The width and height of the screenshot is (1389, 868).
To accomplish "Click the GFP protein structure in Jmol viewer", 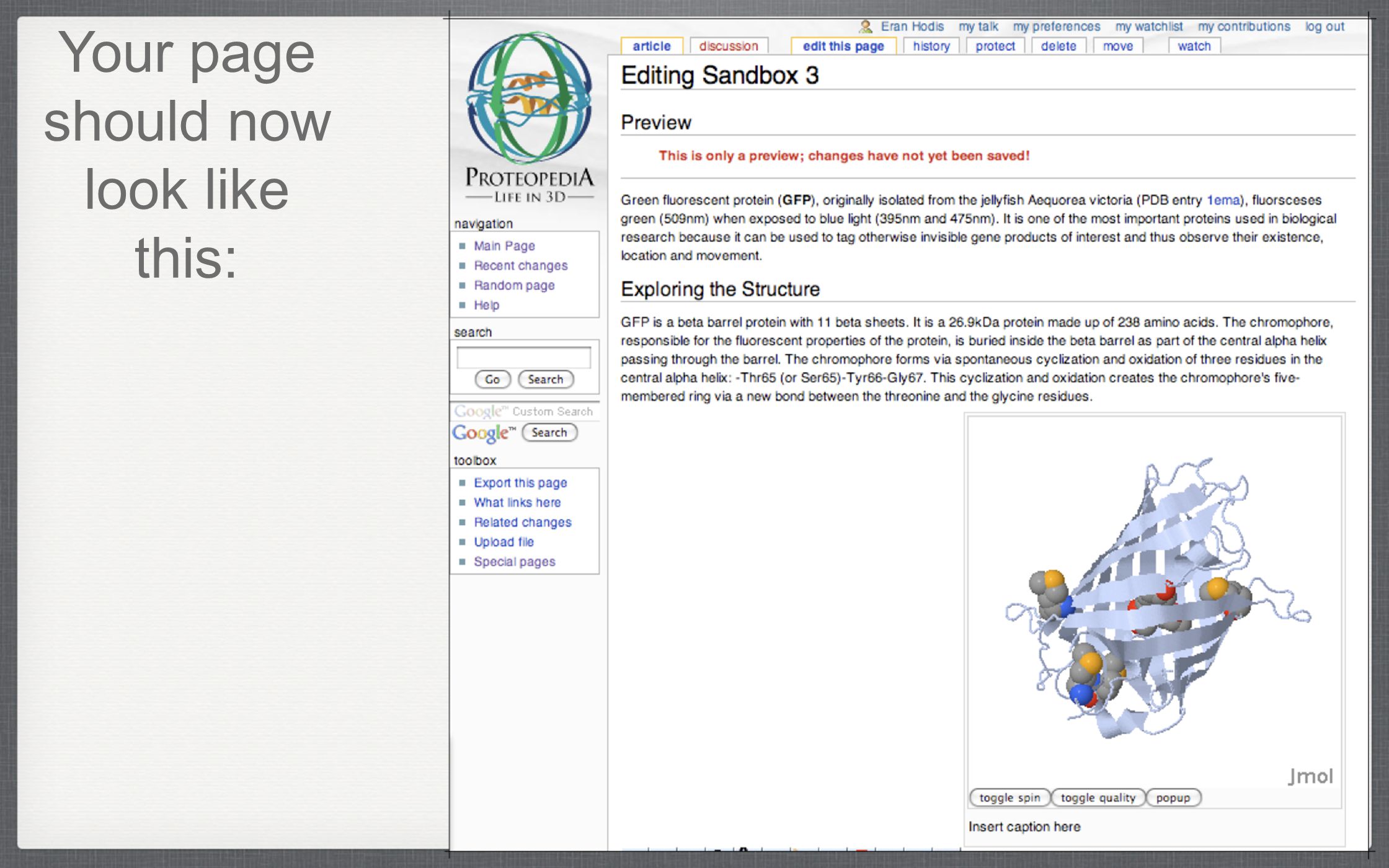I will (x=1157, y=598).
